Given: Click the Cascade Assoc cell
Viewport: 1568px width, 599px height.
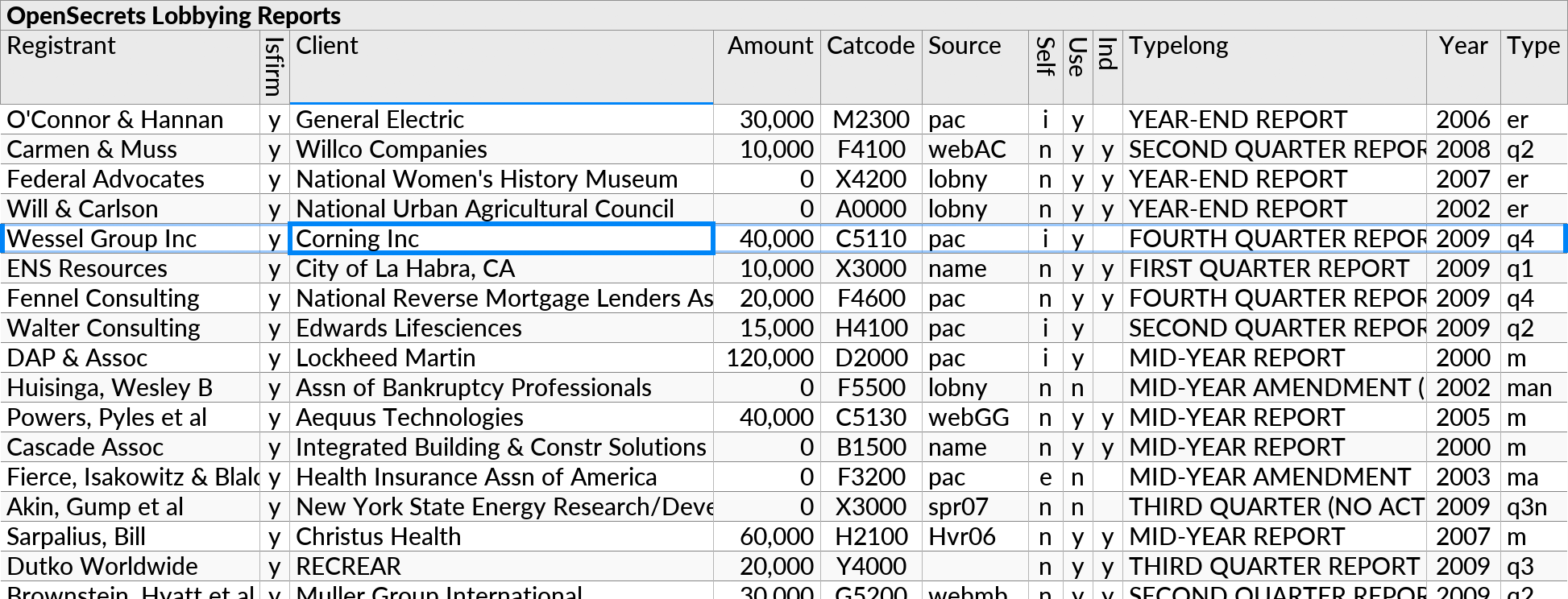Looking at the screenshot, I should pyautogui.click(x=131, y=447).
